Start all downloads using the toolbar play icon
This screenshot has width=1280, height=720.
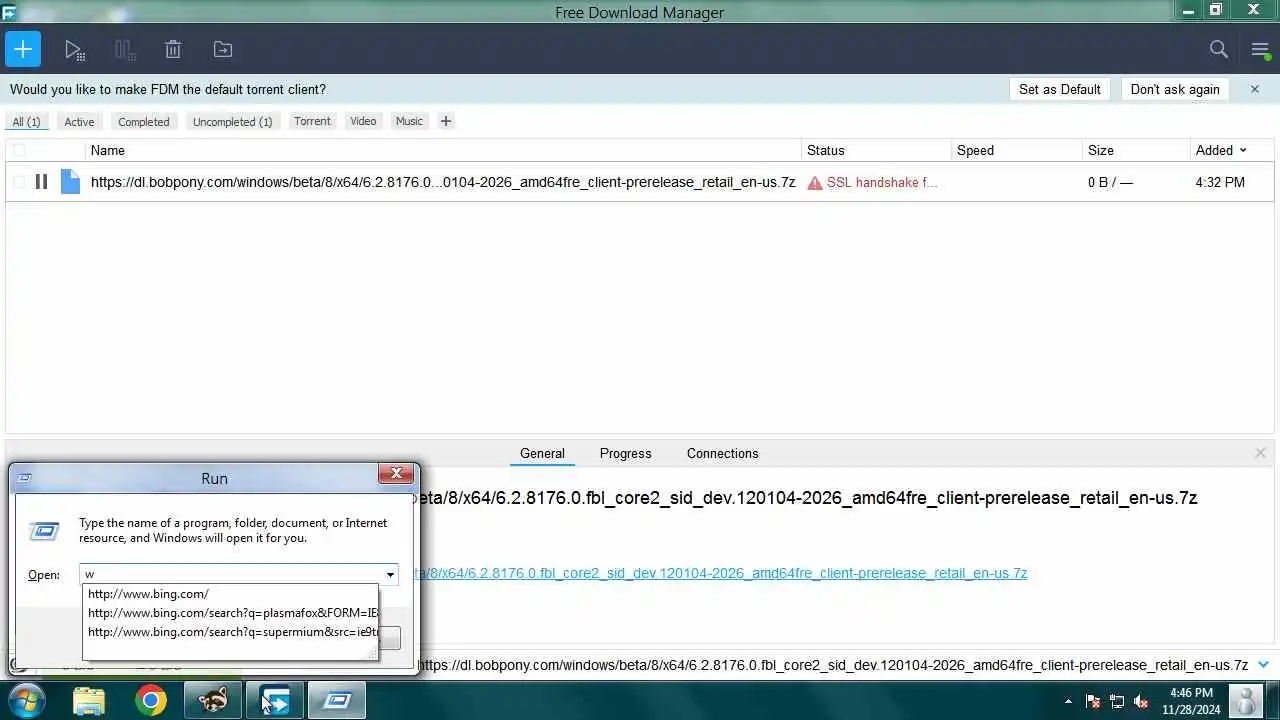click(x=74, y=49)
